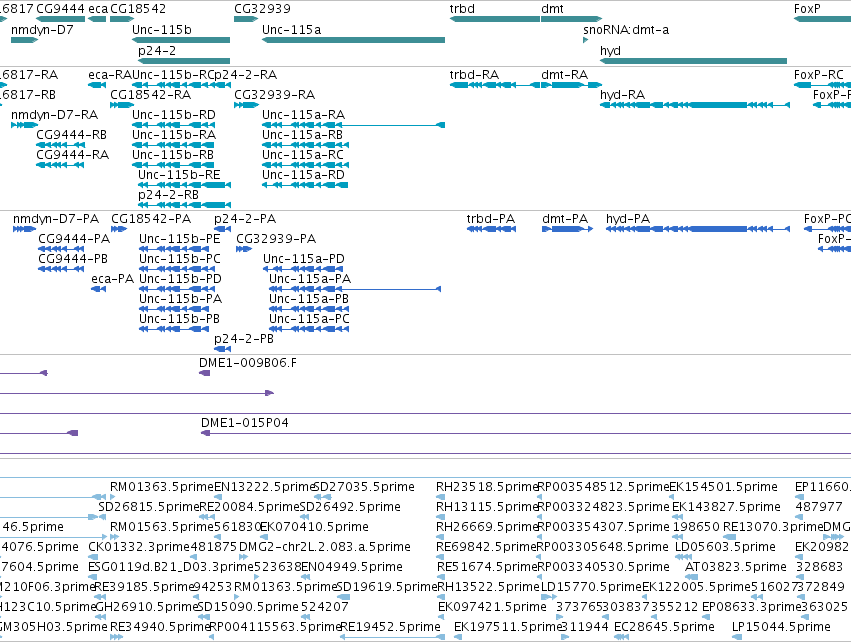Select the eca gene label
This screenshot has height=642, width=851.
(x=98, y=9)
